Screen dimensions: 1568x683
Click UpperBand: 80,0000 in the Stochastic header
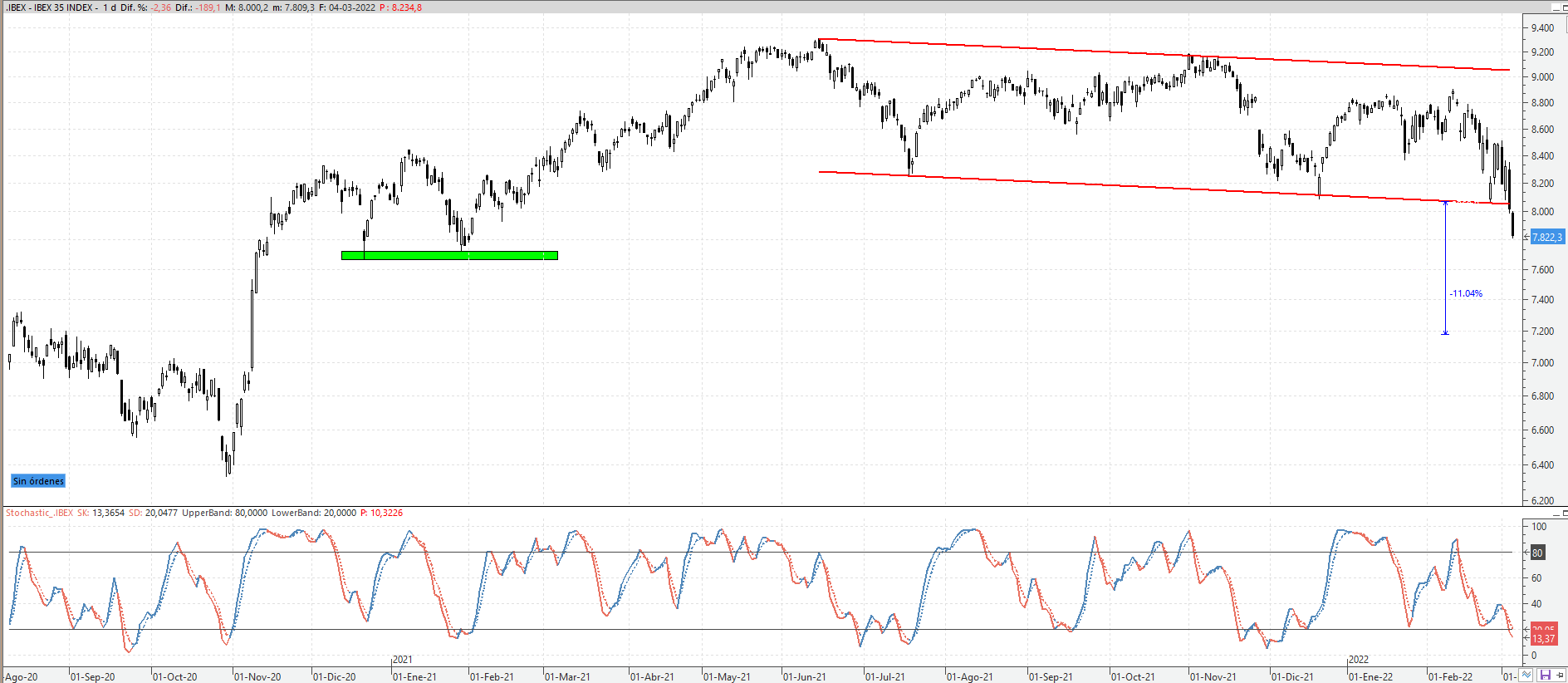coord(224,513)
